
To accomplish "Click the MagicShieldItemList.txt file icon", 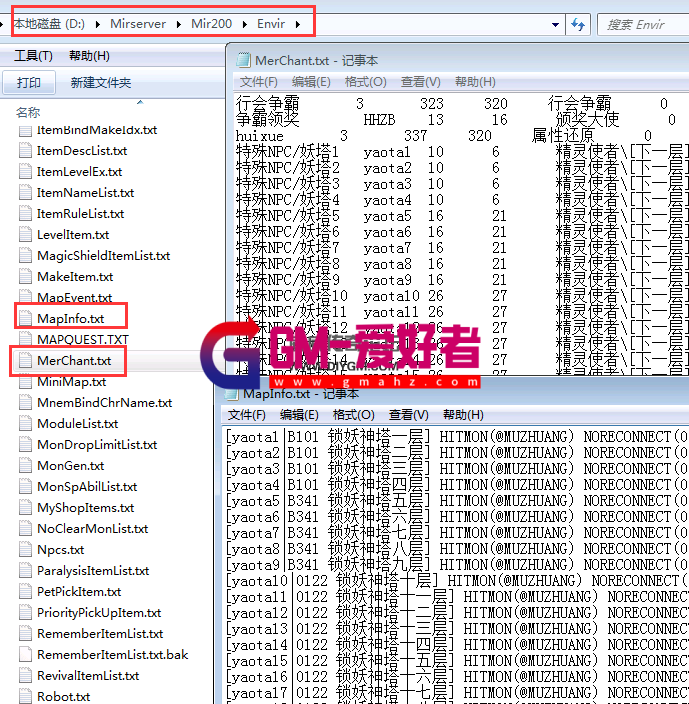I will (x=26, y=256).
